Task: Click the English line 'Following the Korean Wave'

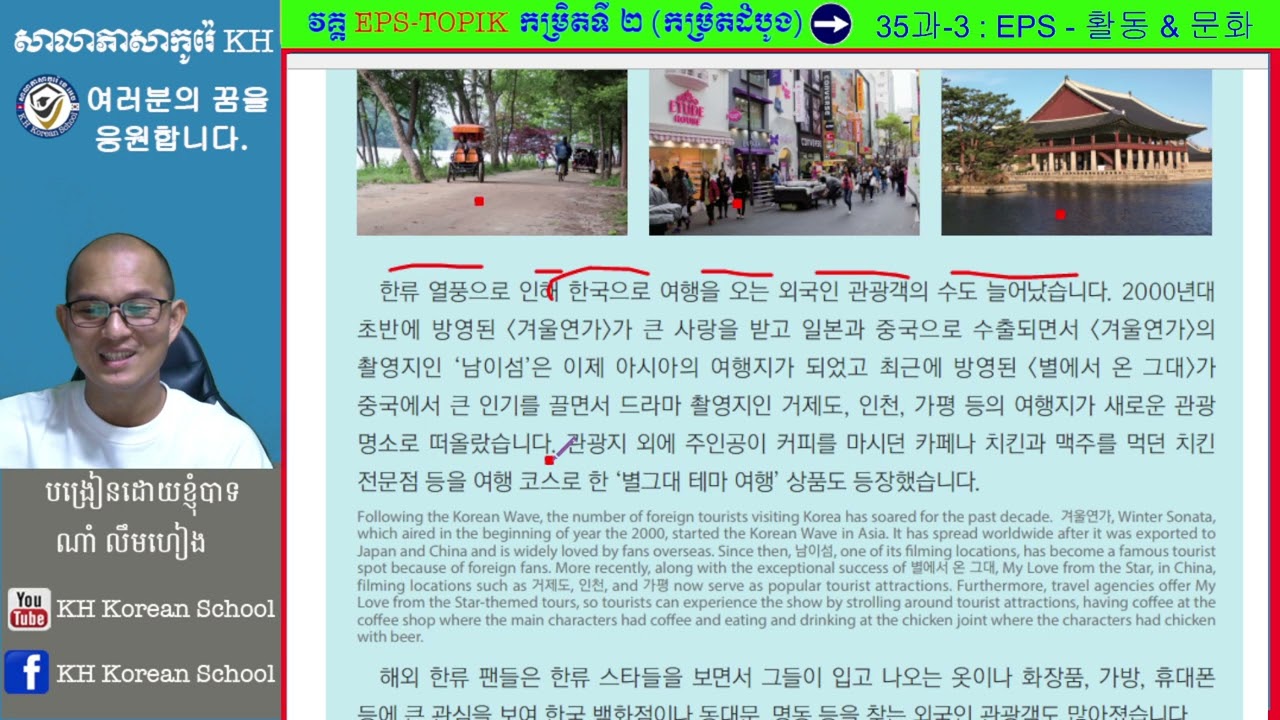Action: 786,517
